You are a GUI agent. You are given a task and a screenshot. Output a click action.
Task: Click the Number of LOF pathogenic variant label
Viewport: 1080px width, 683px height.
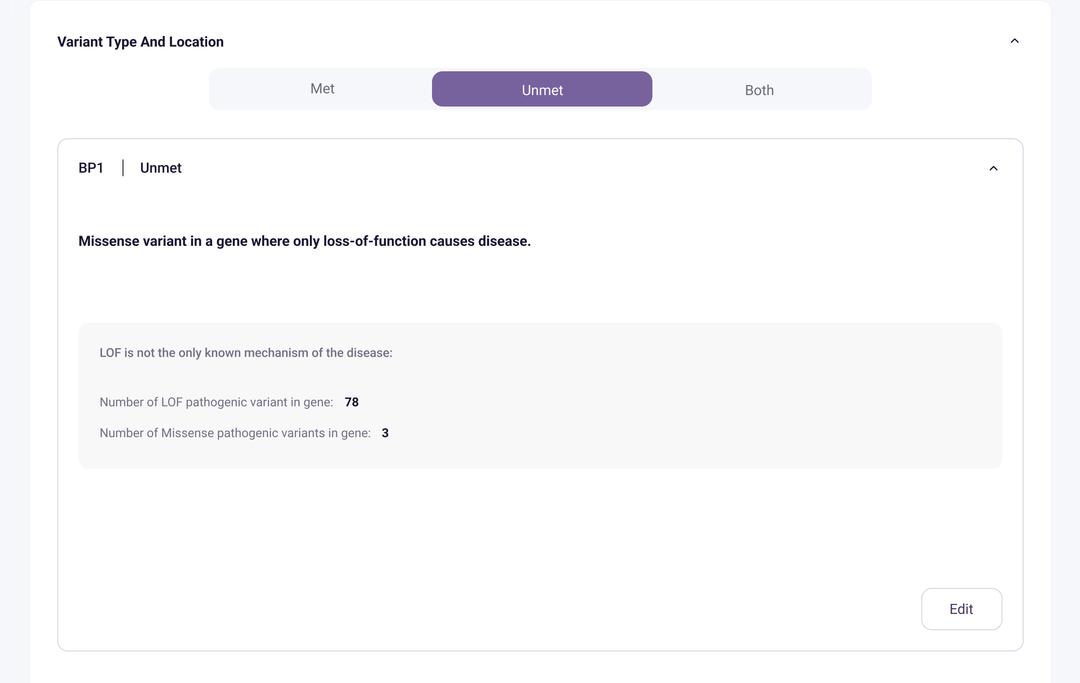pos(216,402)
